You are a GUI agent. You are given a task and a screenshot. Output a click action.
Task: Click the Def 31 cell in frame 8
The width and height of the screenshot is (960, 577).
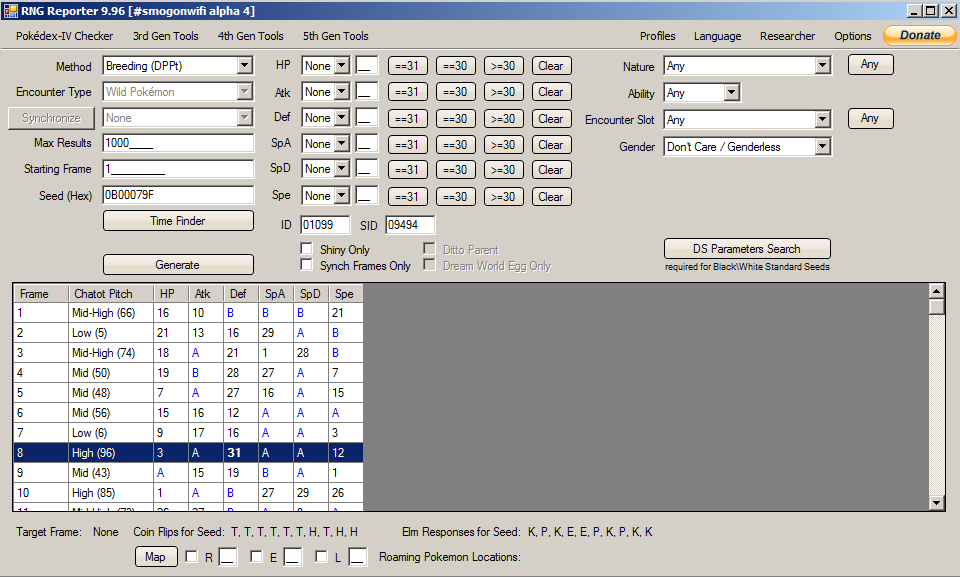(241, 453)
